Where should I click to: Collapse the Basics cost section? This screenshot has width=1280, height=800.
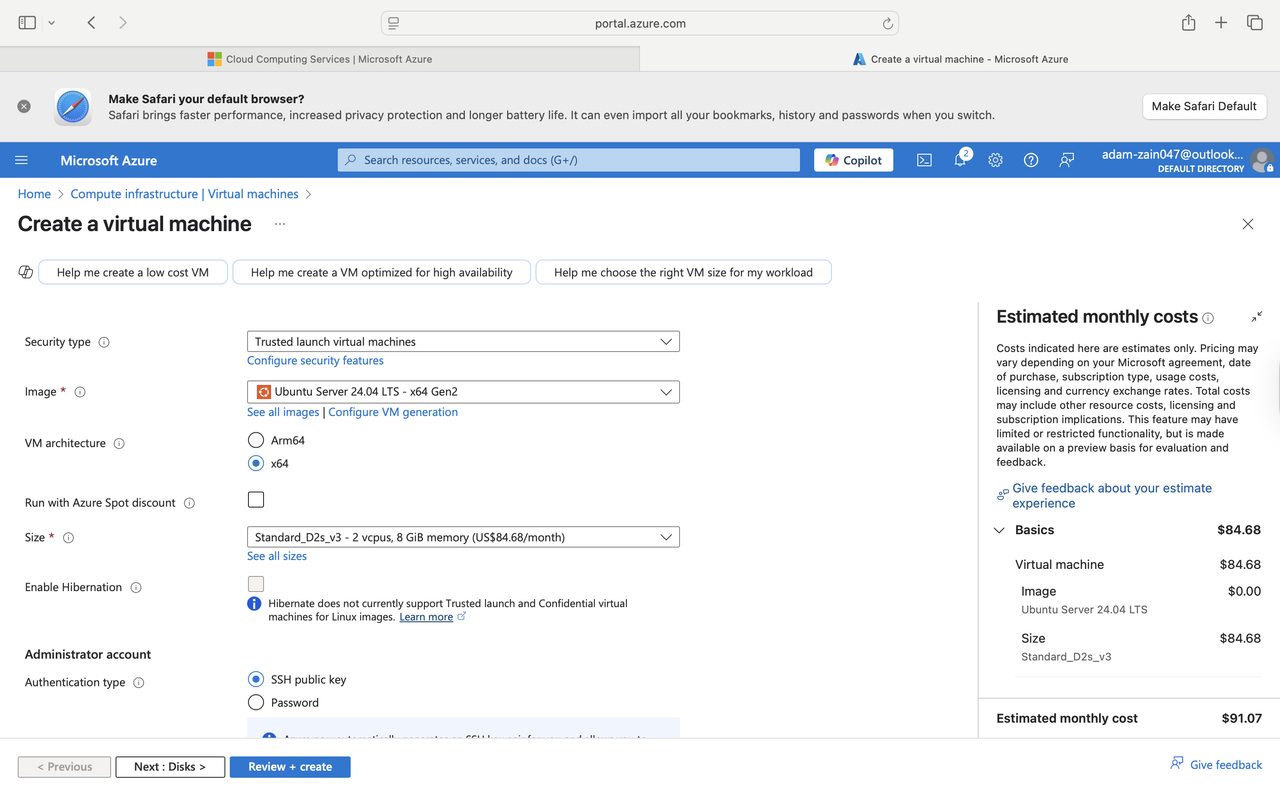click(x=999, y=530)
